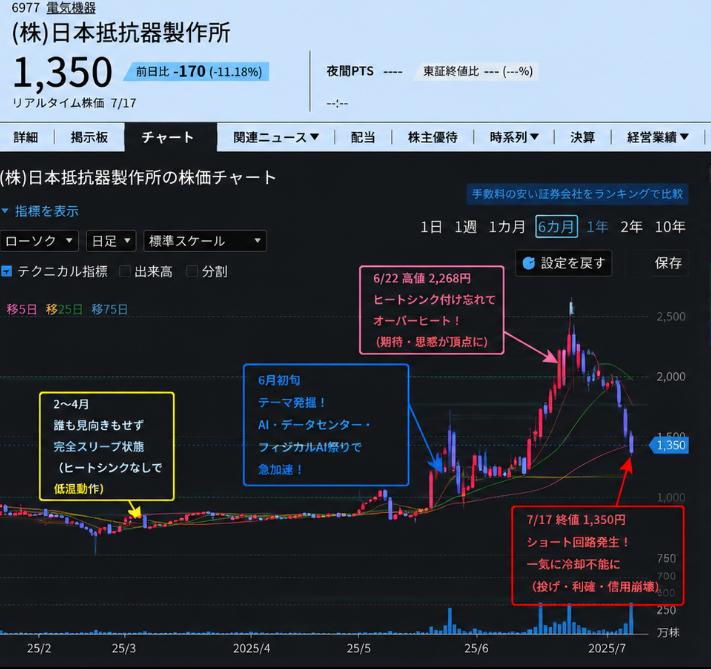Open the 手数料 ranking comparison link

pos(577,194)
